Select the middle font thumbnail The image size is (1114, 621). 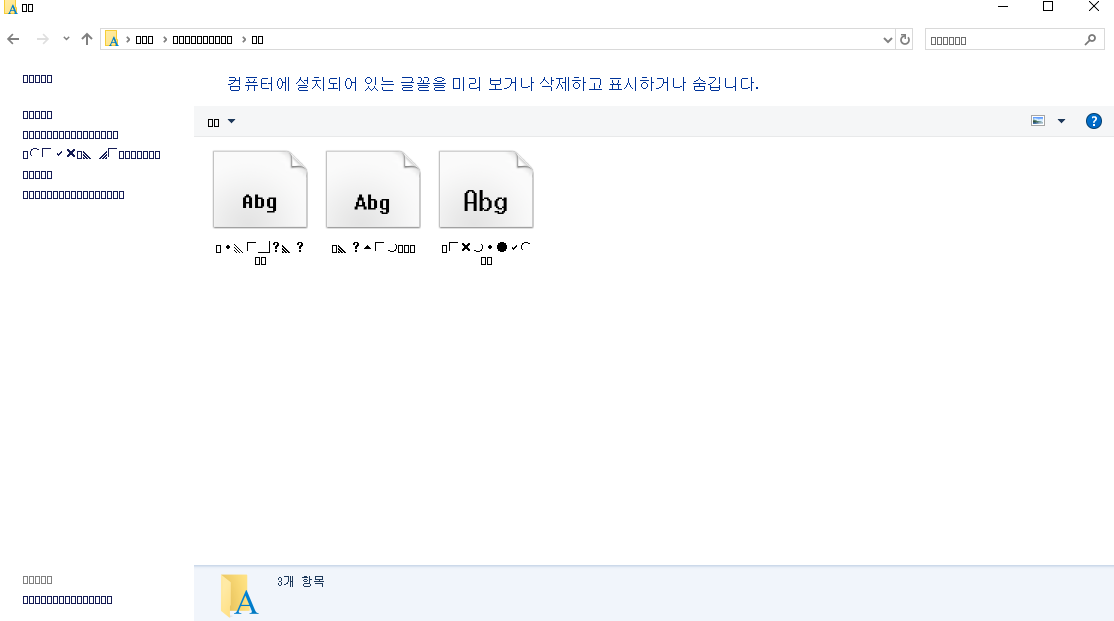pyautogui.click(x=373, y=190)
